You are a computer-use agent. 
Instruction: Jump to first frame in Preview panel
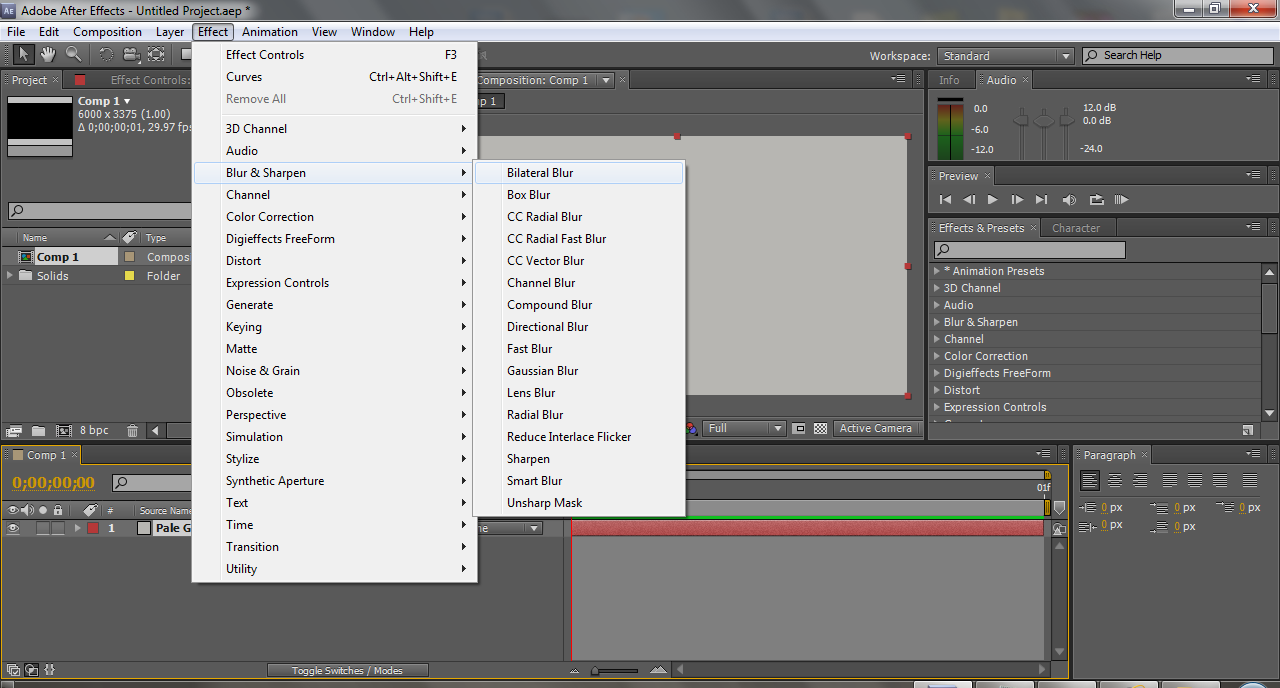click(x=945, y=200)
